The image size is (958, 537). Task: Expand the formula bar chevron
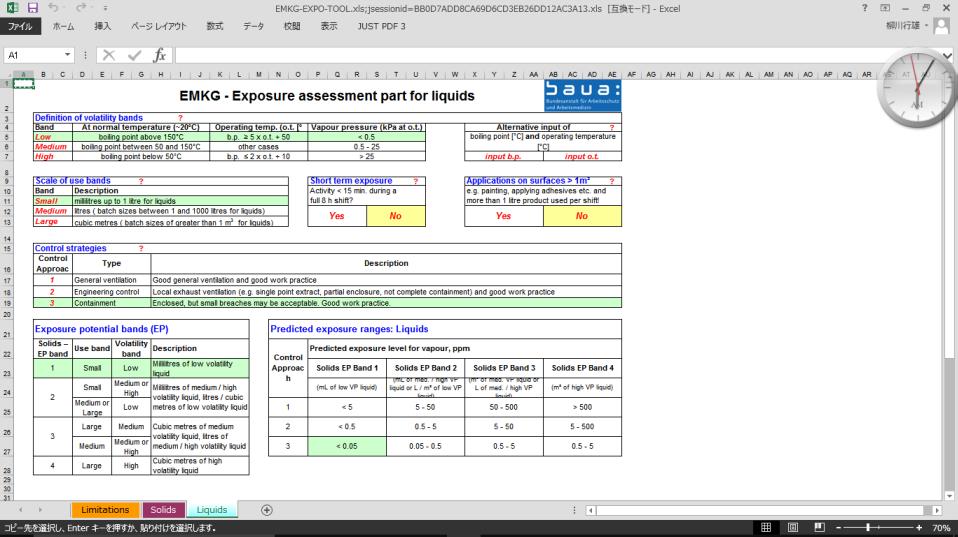948,57
